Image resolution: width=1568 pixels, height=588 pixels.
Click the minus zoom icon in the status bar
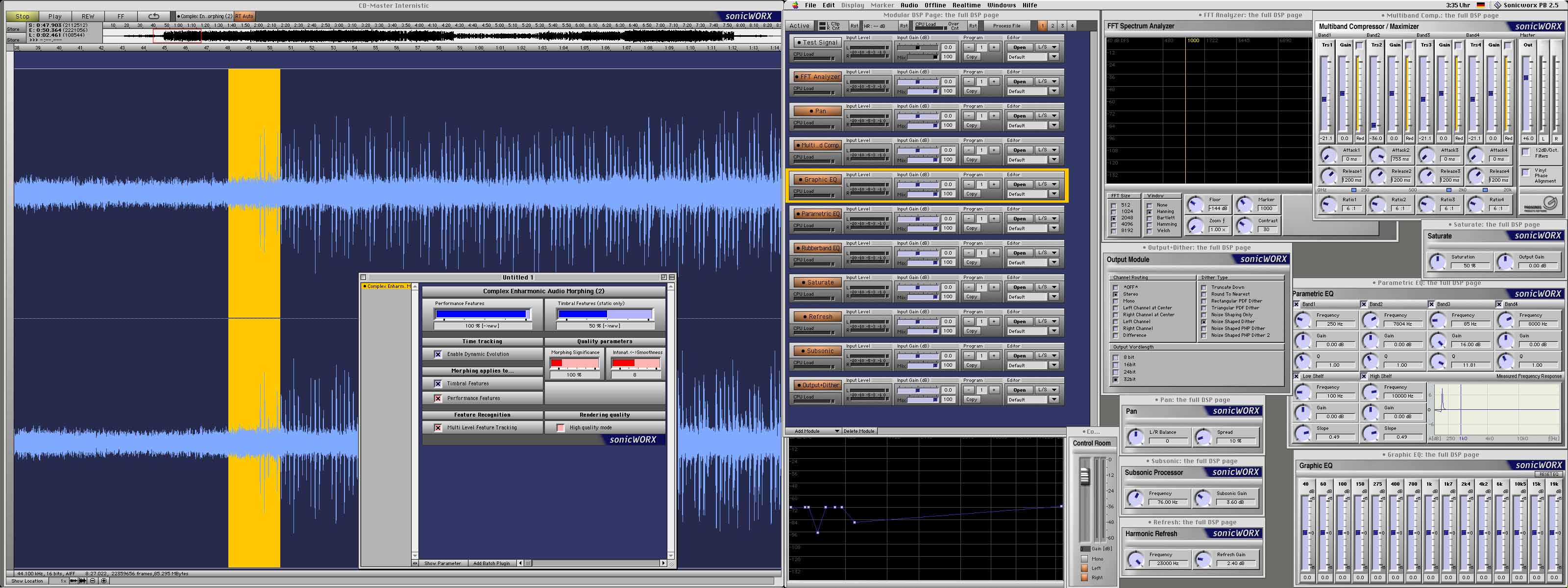[x=93, y=581]
